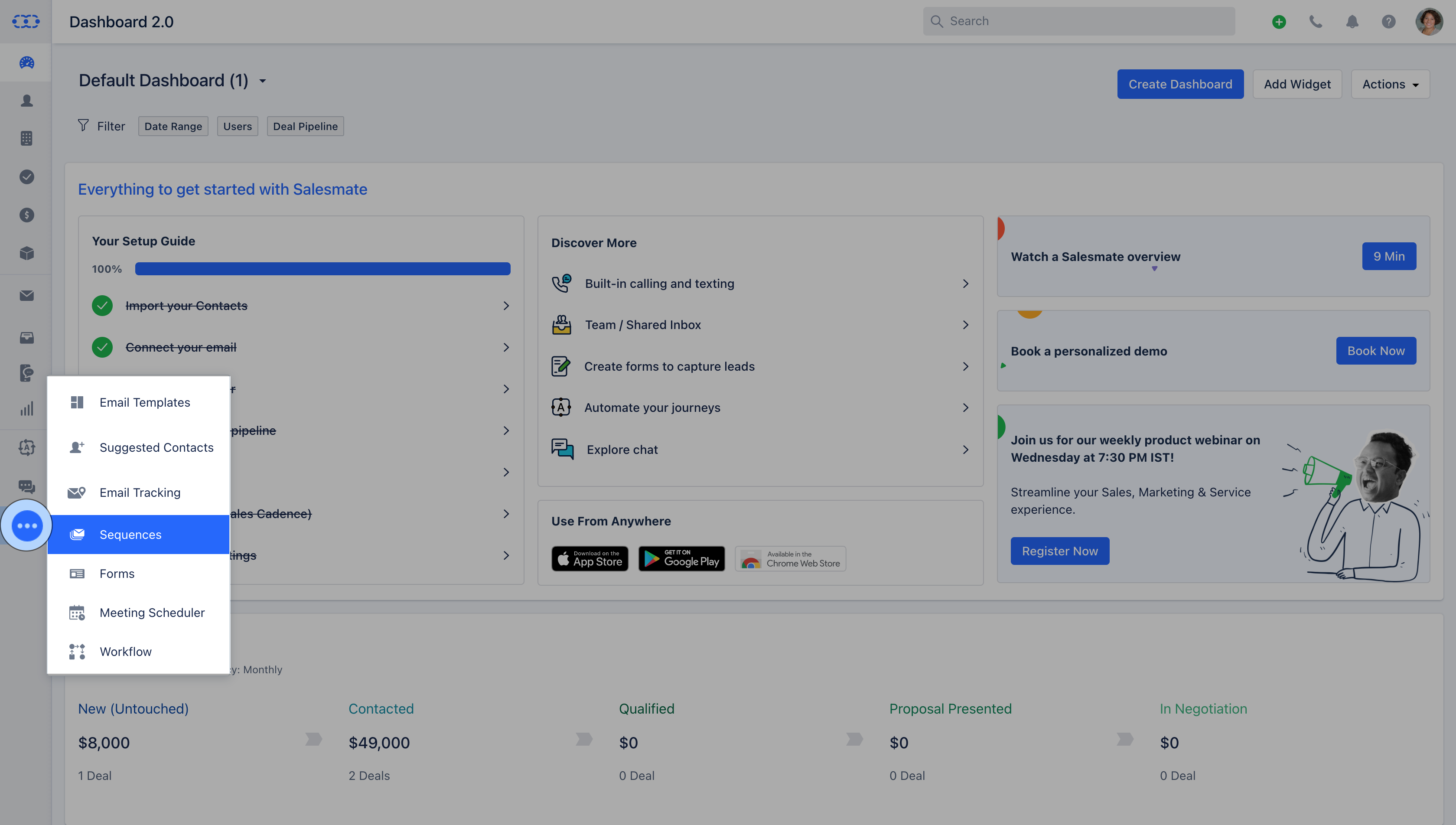Expand Team / Shared Inbox chevron
This screenshot has height=825, width=1456.
tap(965, 325)
